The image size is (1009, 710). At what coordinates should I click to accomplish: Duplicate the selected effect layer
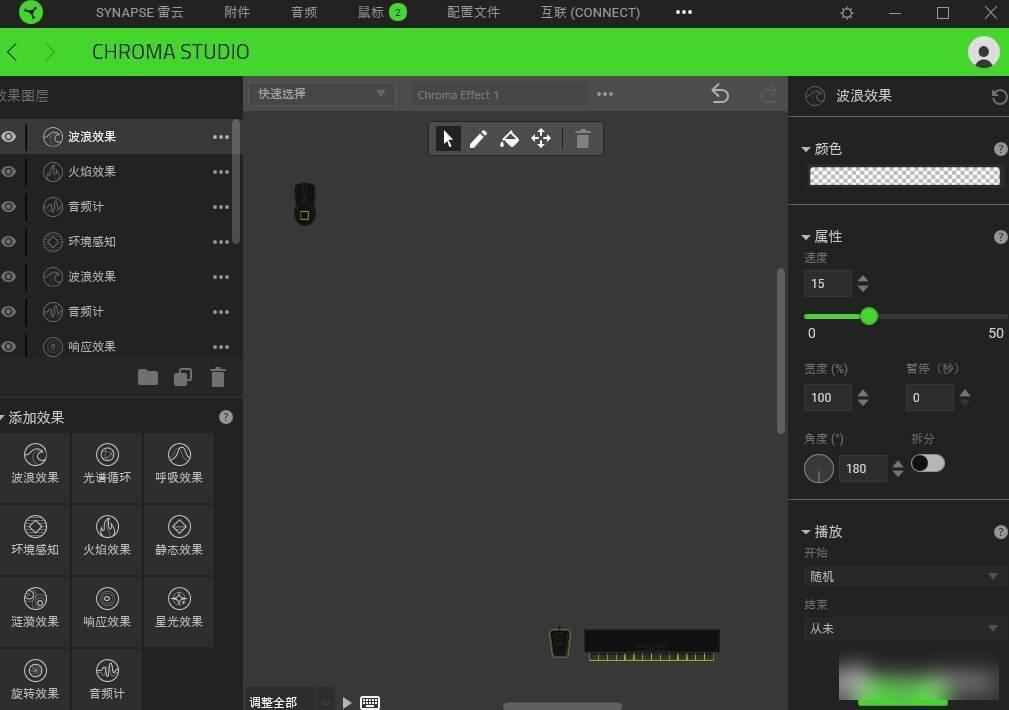pos(183,377)
